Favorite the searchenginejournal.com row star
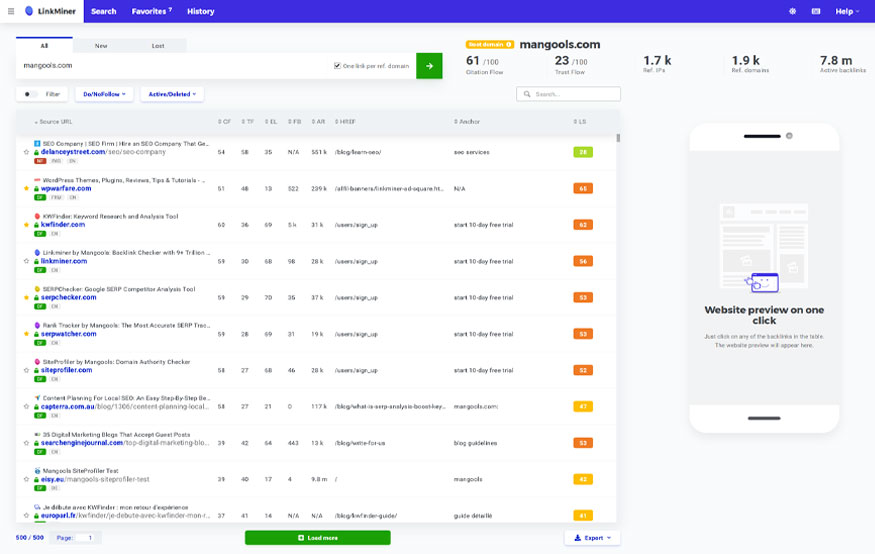 26,443
